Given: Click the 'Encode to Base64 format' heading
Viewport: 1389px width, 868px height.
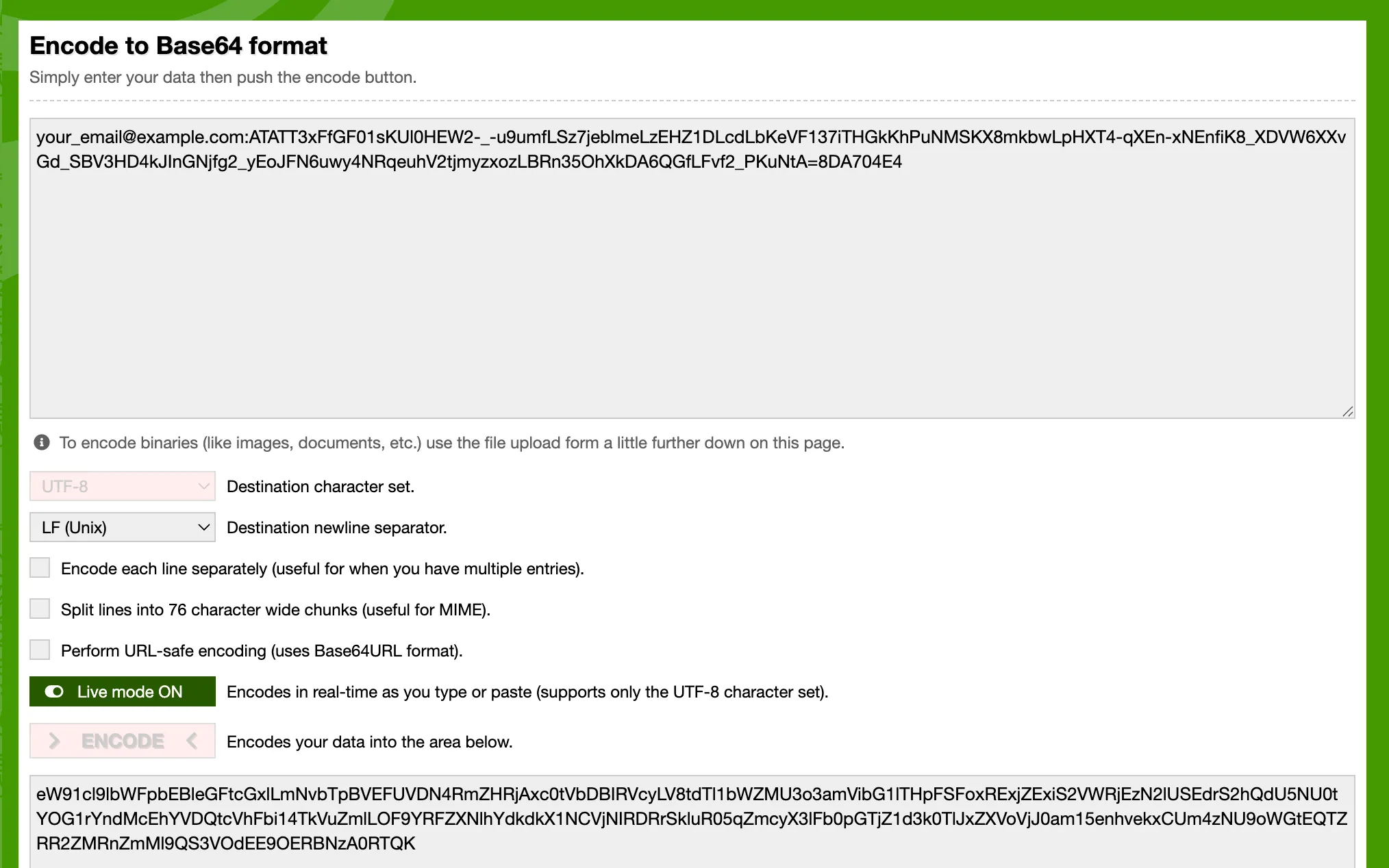Looking at the screenshot, I should 179,46.
